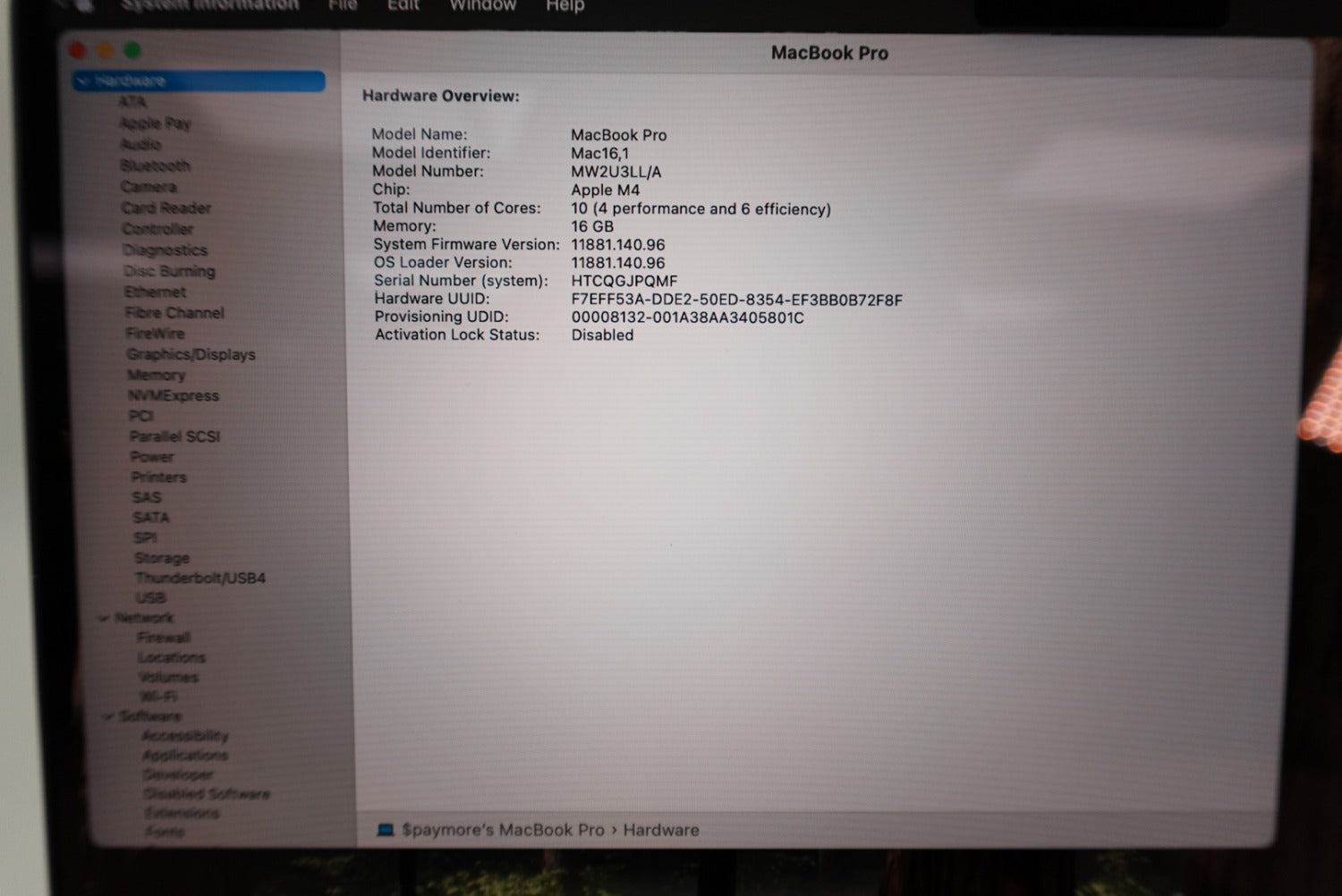Click Hardware breadcrumb in the path bar
The image size is (1342, 896).
[661, 830]
